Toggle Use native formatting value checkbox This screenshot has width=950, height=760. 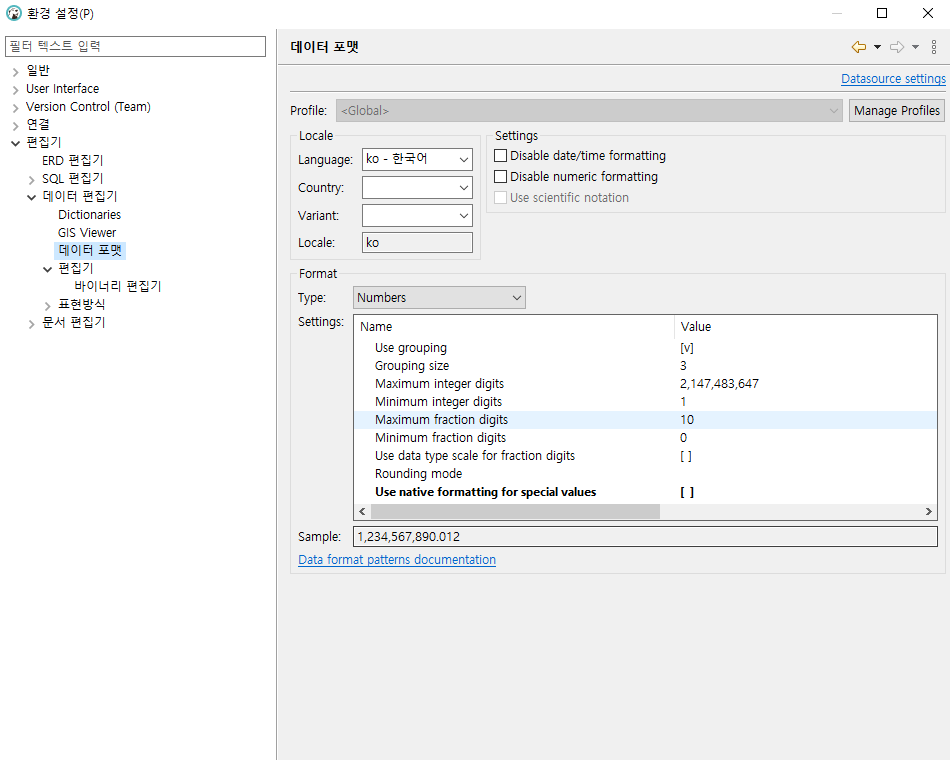[687, 492]
